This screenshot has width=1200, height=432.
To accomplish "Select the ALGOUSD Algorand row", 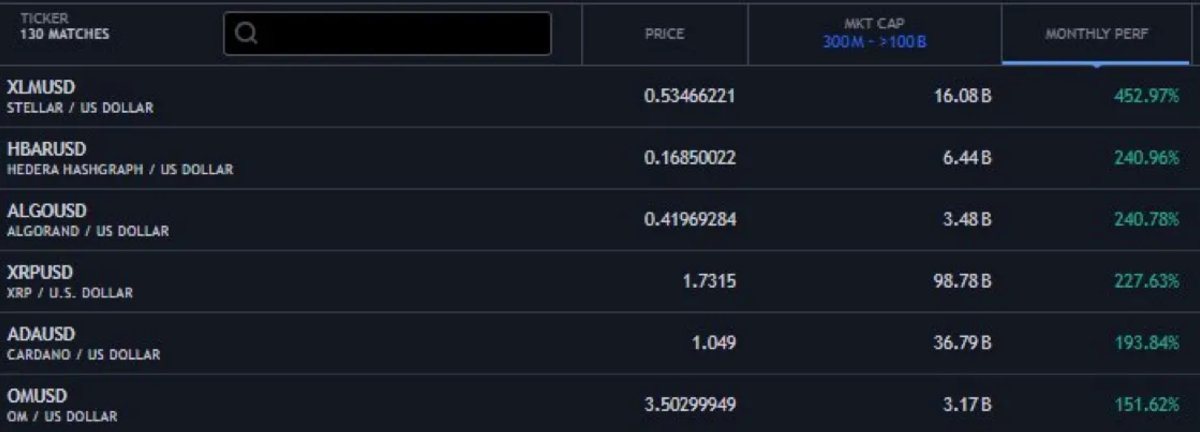I will (600, 220).
